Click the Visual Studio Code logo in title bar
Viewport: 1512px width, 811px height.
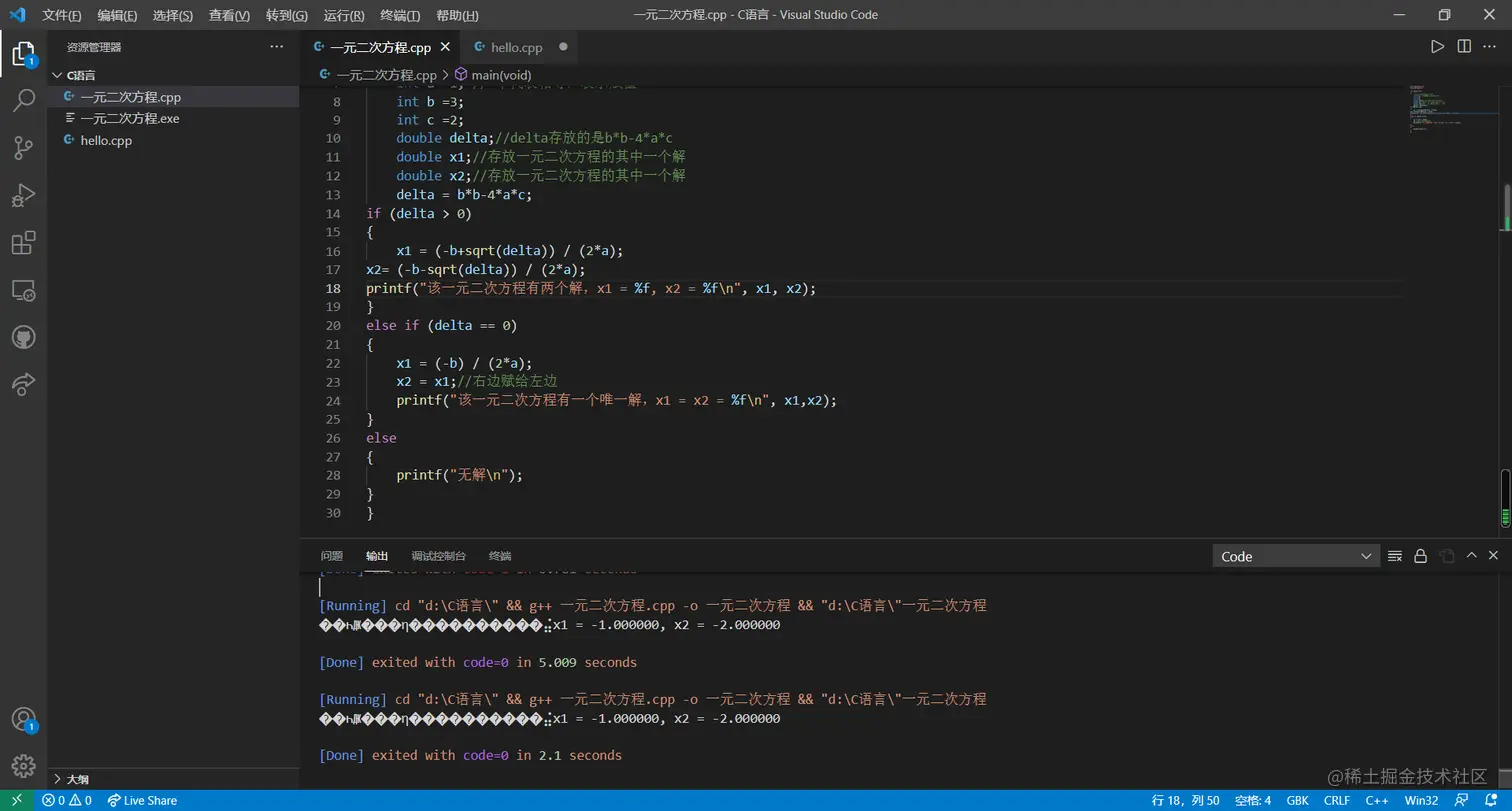tap(17, 15)
